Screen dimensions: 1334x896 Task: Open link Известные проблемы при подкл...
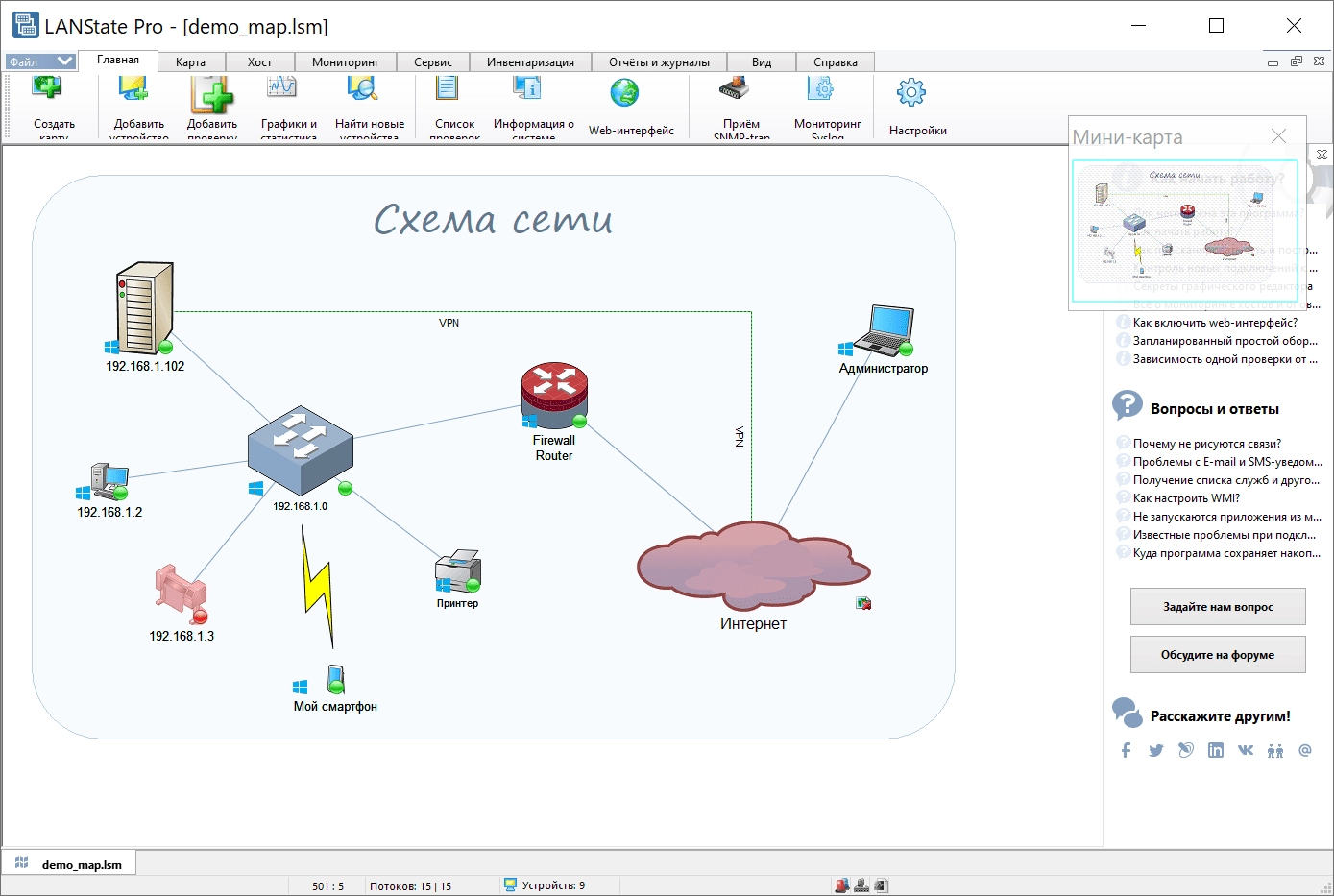(1225, 535)
